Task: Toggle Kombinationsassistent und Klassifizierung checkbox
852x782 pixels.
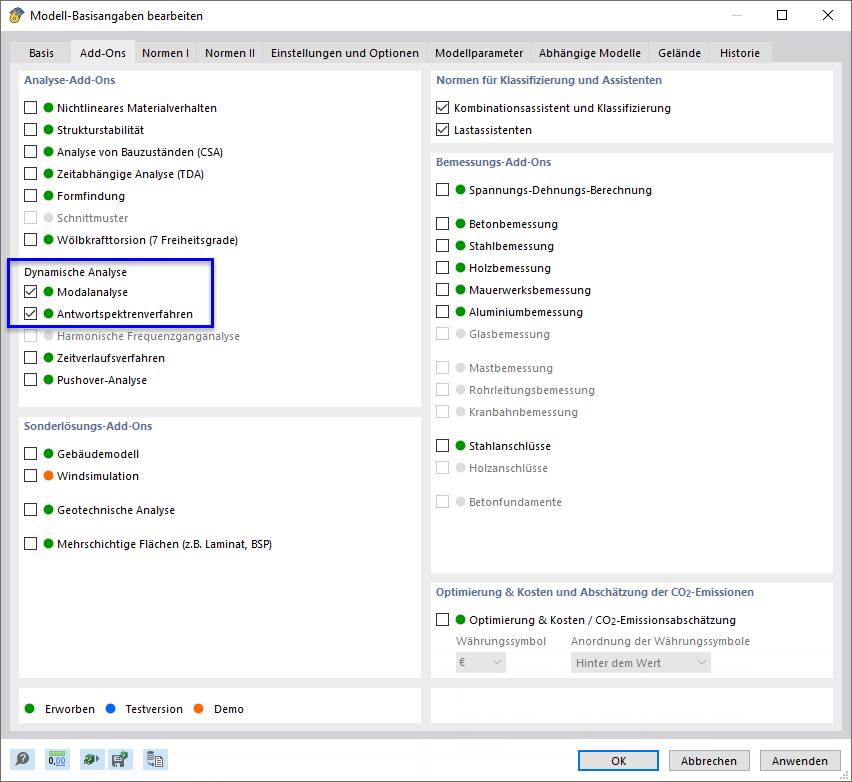Action: [442, 108]
